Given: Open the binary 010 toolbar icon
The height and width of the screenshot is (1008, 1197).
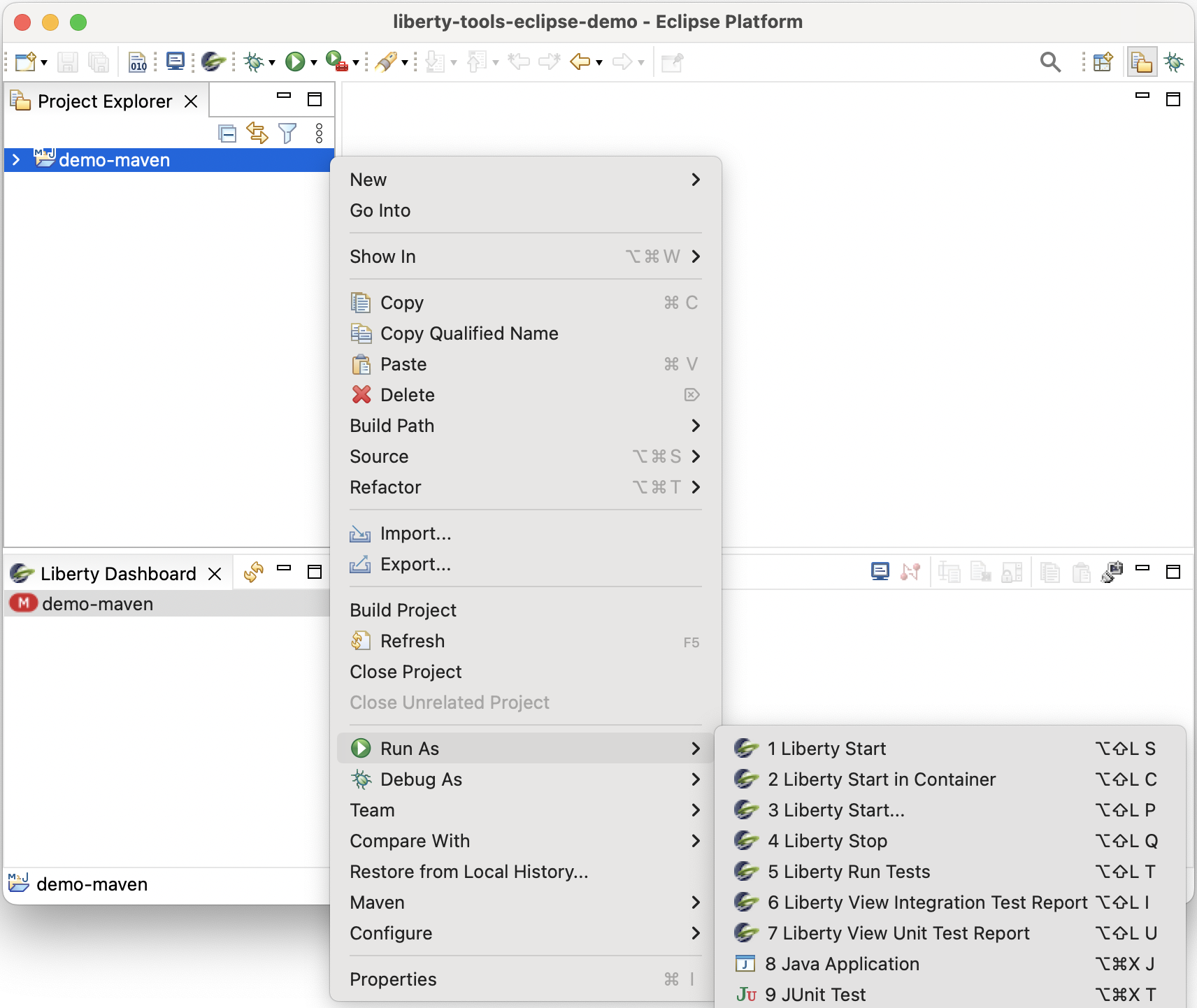Looking at the screenshot, I should coord(138,62).
